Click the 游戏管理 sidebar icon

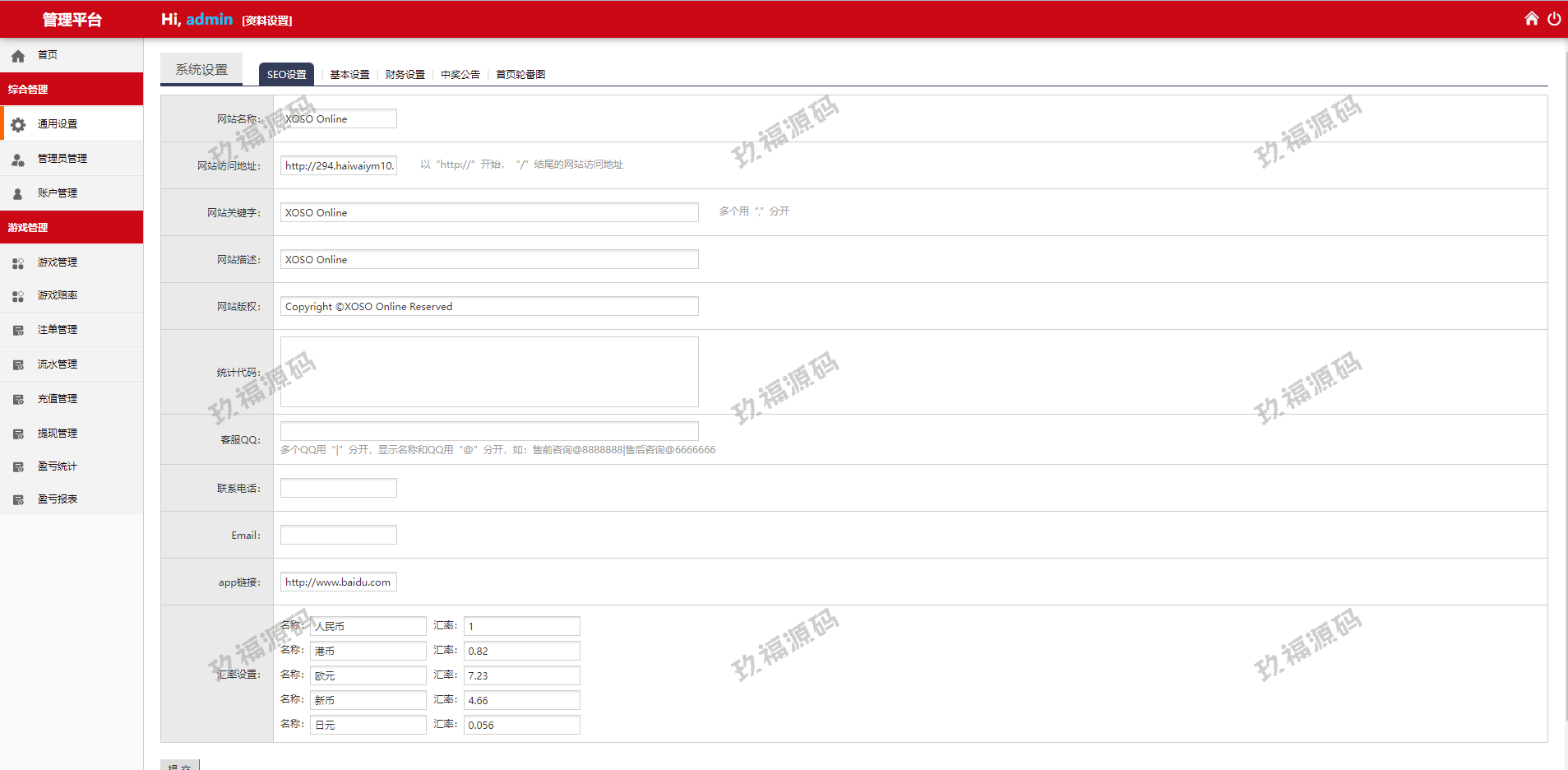pos(18,263)
